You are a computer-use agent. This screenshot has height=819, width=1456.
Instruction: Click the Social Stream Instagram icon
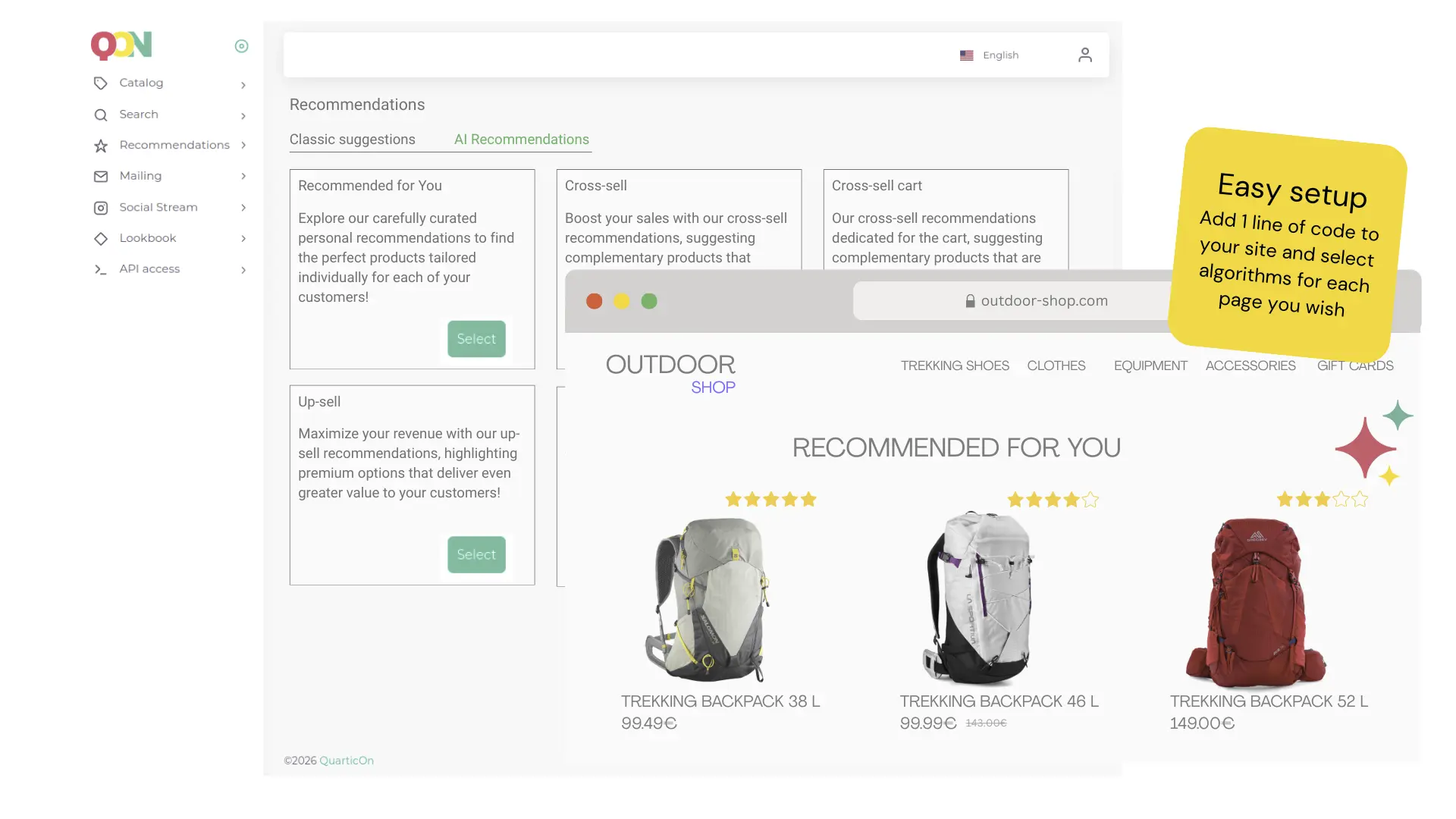tap(100, 208)
